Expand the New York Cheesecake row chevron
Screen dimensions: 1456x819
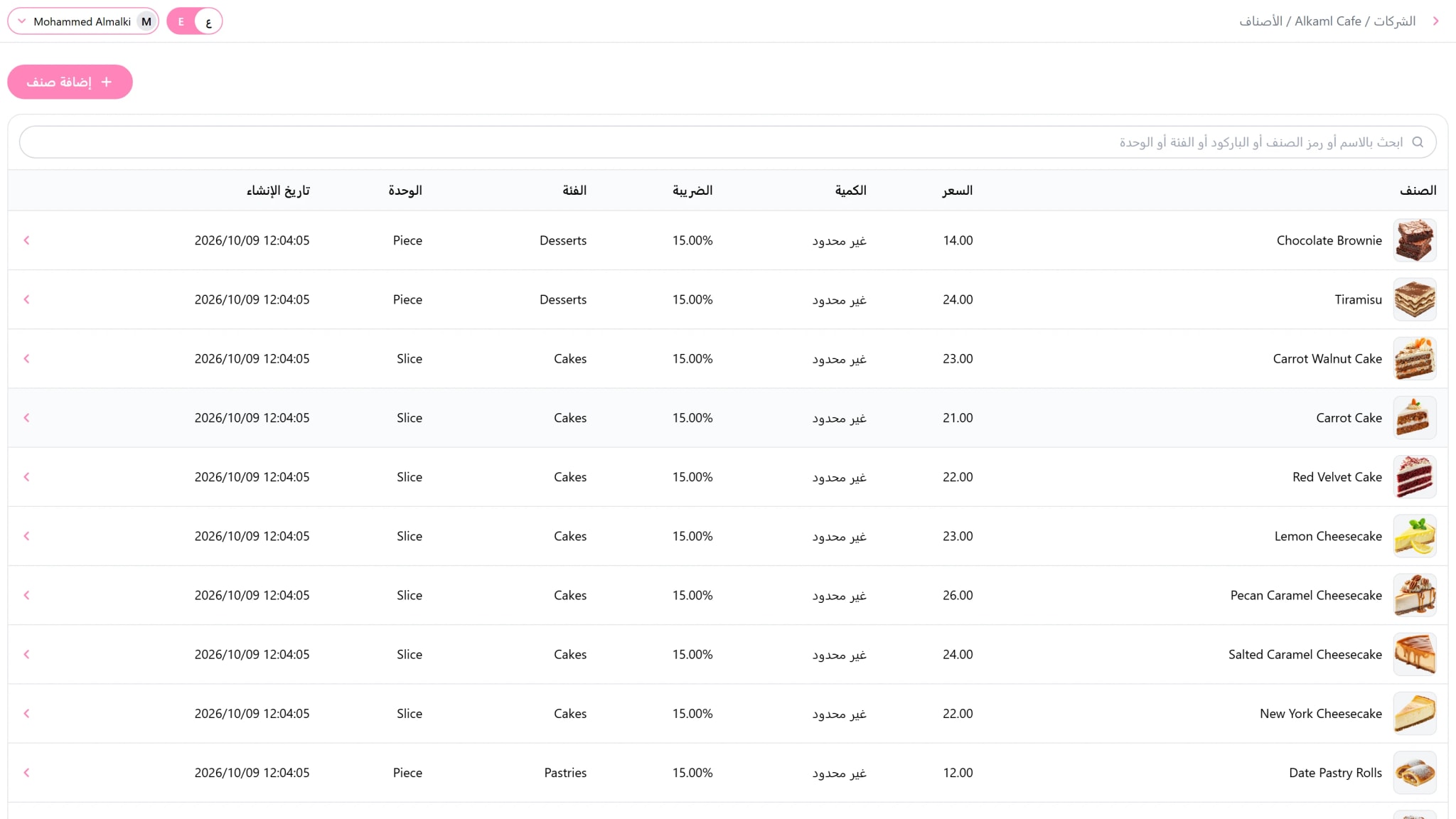(26, 714)
